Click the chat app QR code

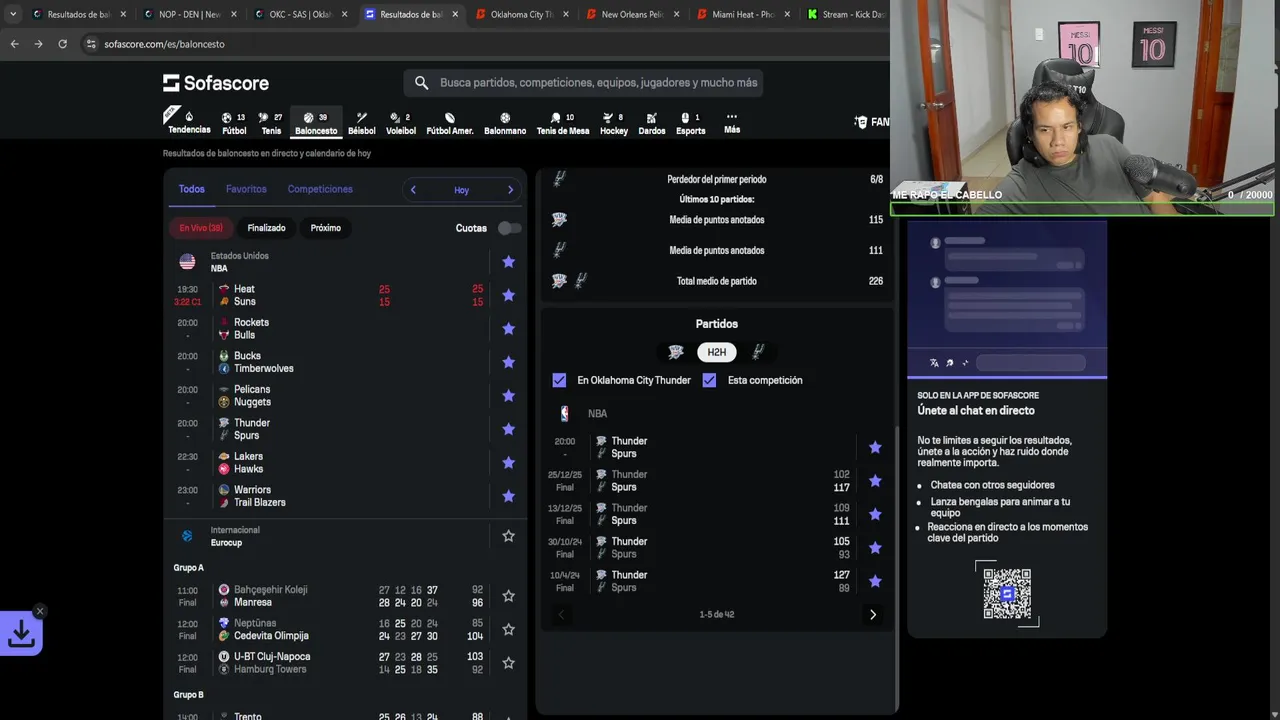pyautogui.click(x=1007, y=594)
